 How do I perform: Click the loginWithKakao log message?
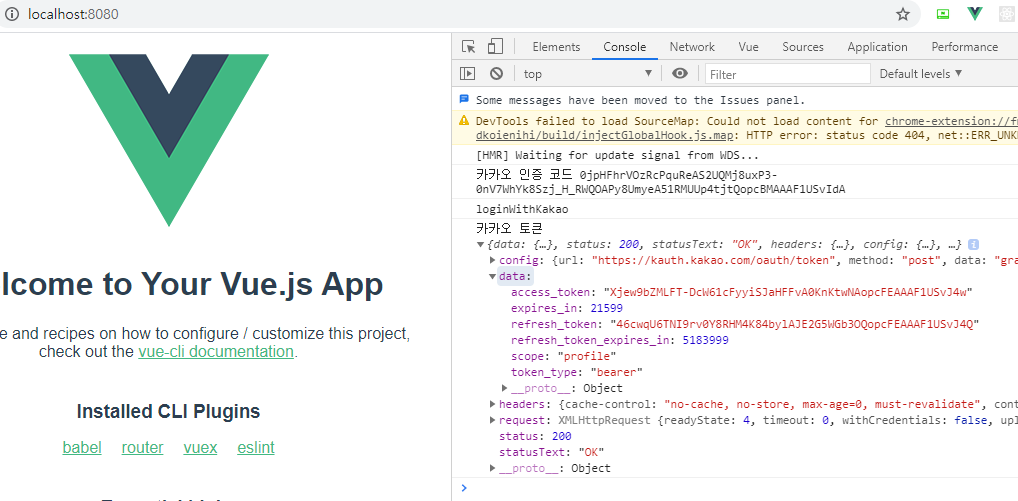(522, 209)
